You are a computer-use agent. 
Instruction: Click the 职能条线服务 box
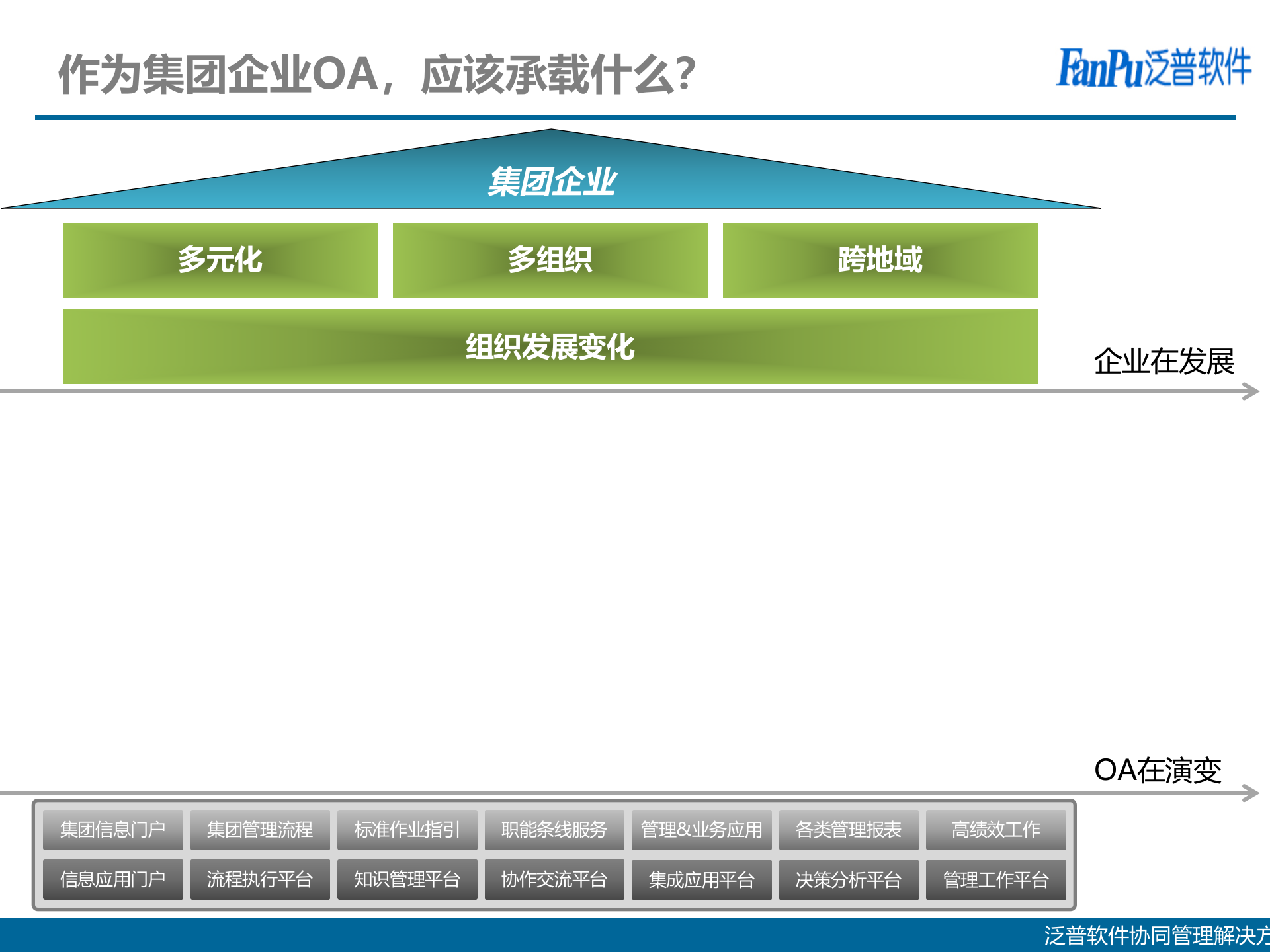(x=556, y=830)
